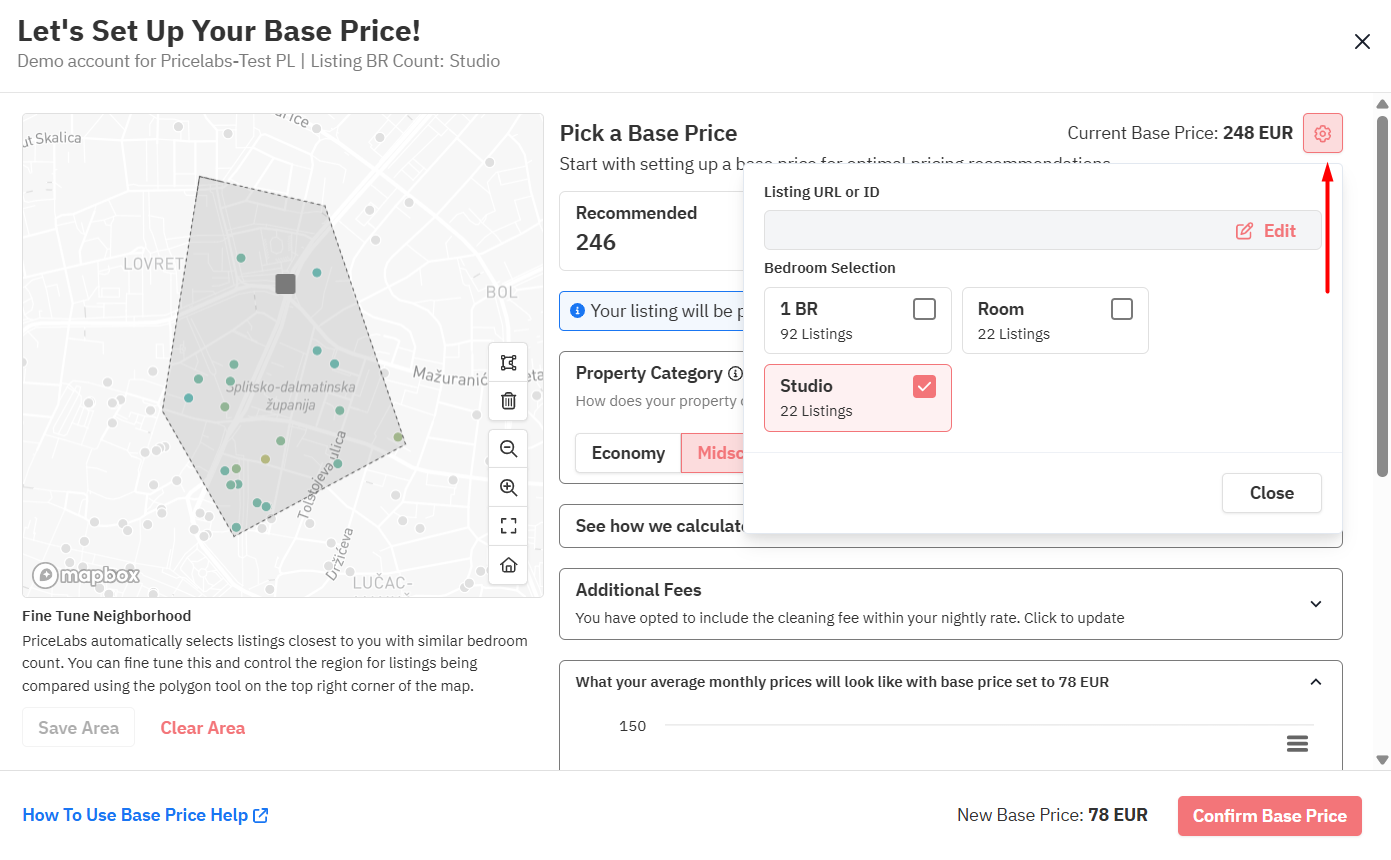Image resolution: width=1391 pixels, height=860 pixels.
Task: Select the polygon draw tool on map
Action: [x=508, y=362]
